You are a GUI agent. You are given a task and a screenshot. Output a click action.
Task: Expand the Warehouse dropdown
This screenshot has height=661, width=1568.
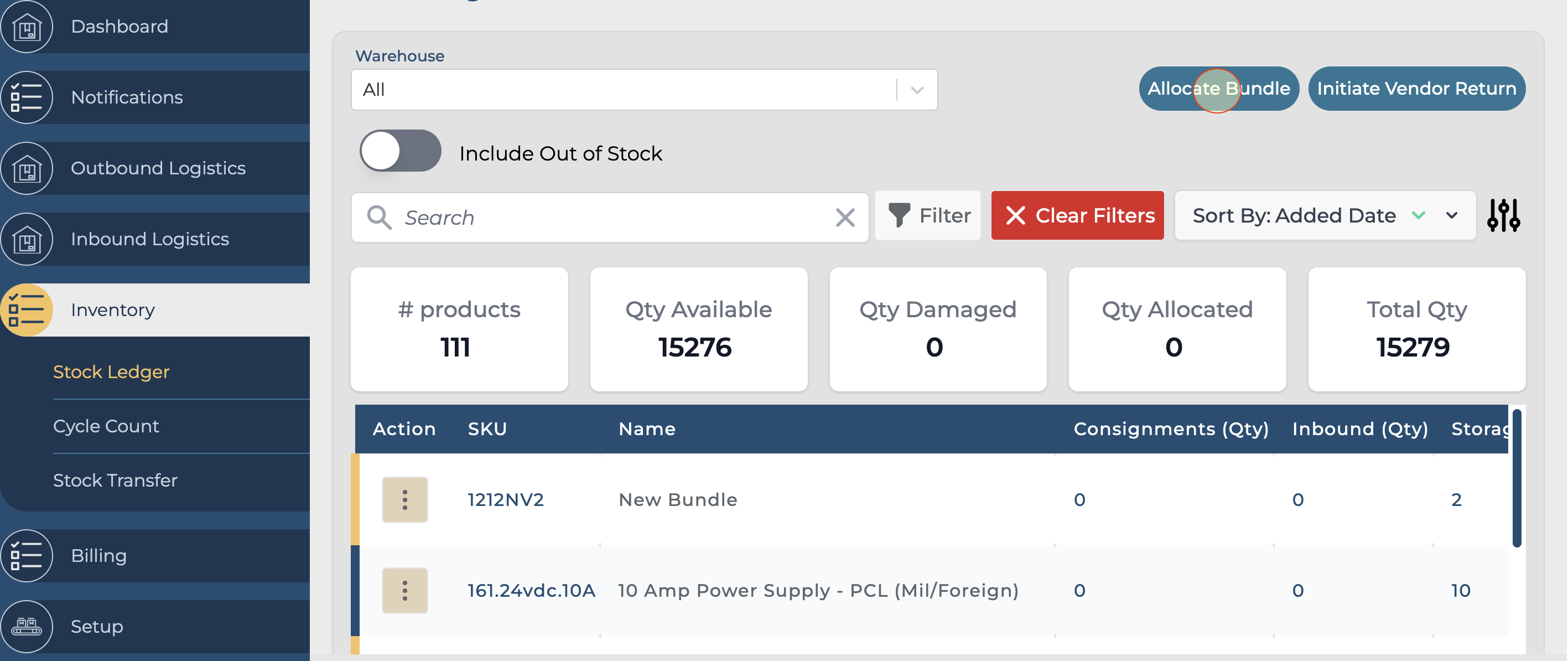click(x=917, y=90)
